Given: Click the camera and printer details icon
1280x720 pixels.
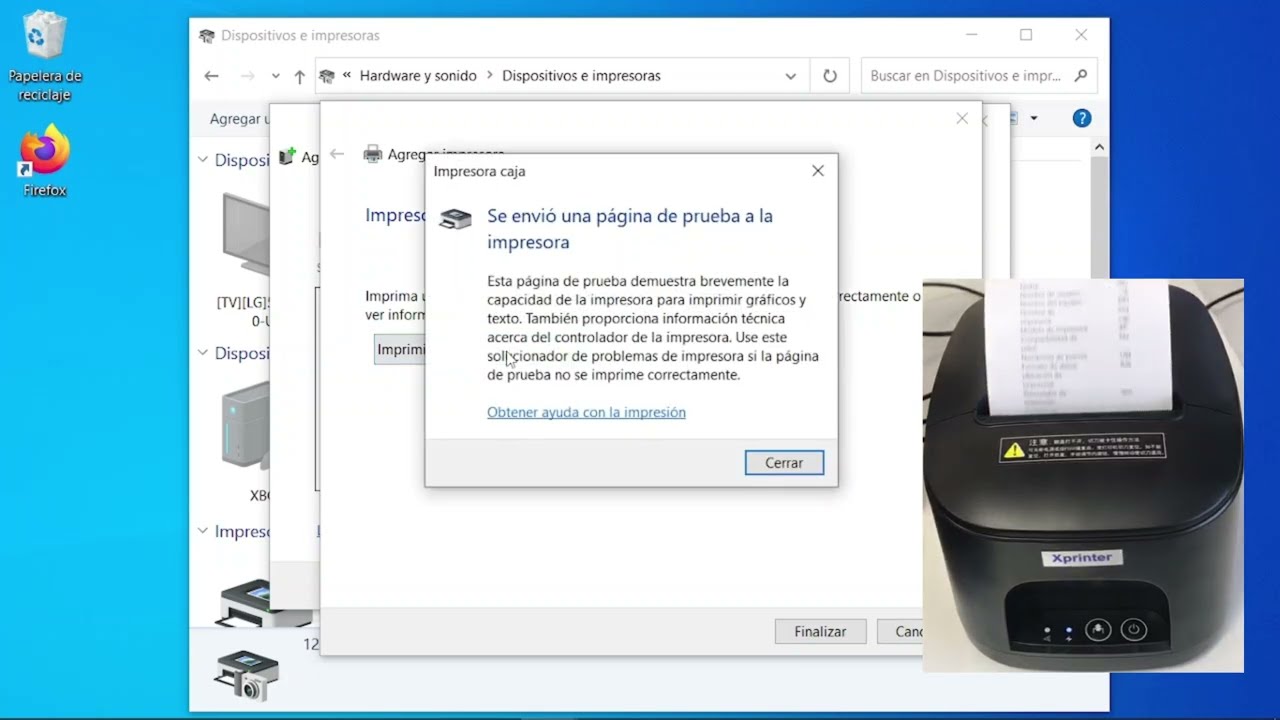Looking at the screenshot, I should (x=247, y=675).
